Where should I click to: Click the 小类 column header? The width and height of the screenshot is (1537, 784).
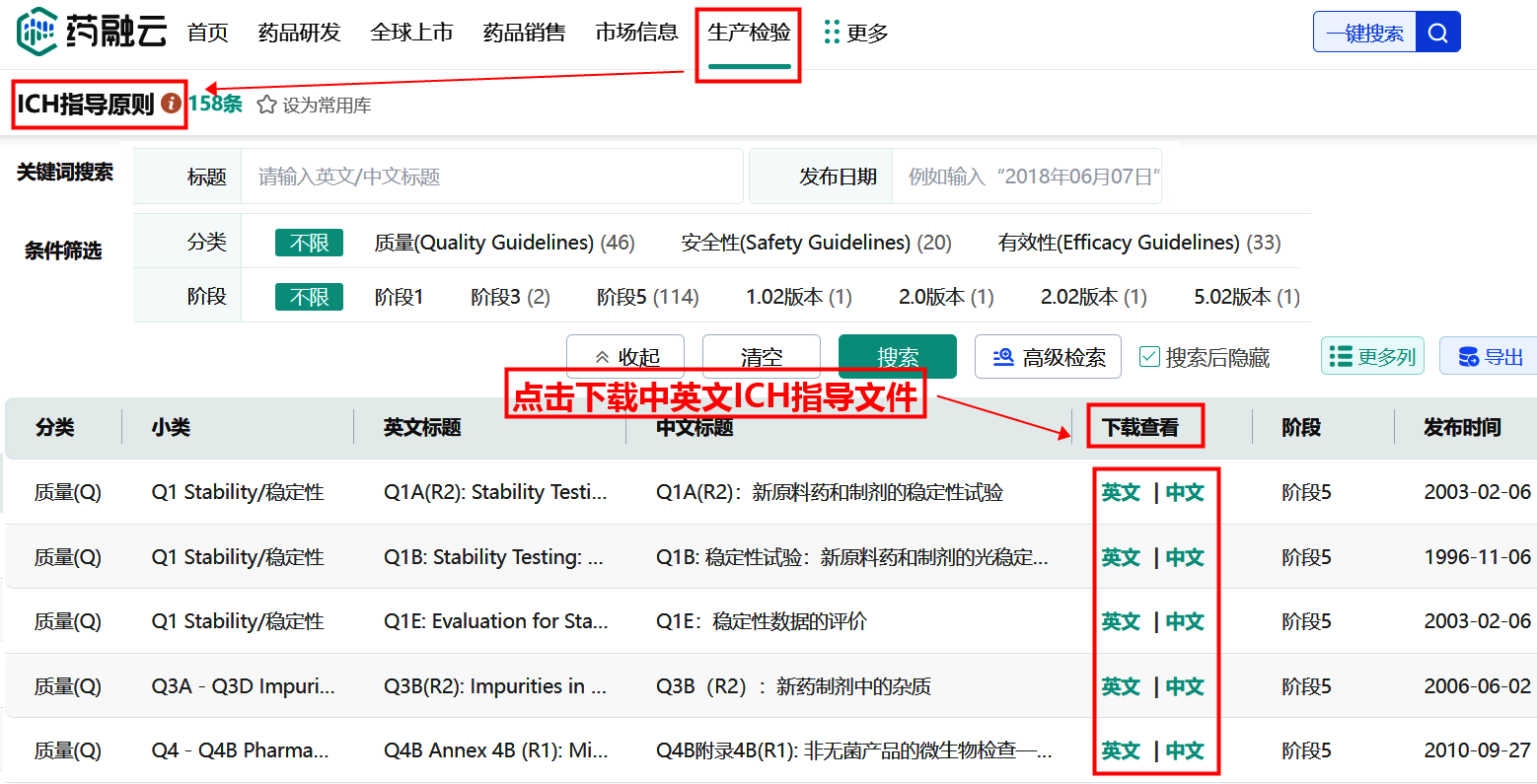[x=171, y=427]
